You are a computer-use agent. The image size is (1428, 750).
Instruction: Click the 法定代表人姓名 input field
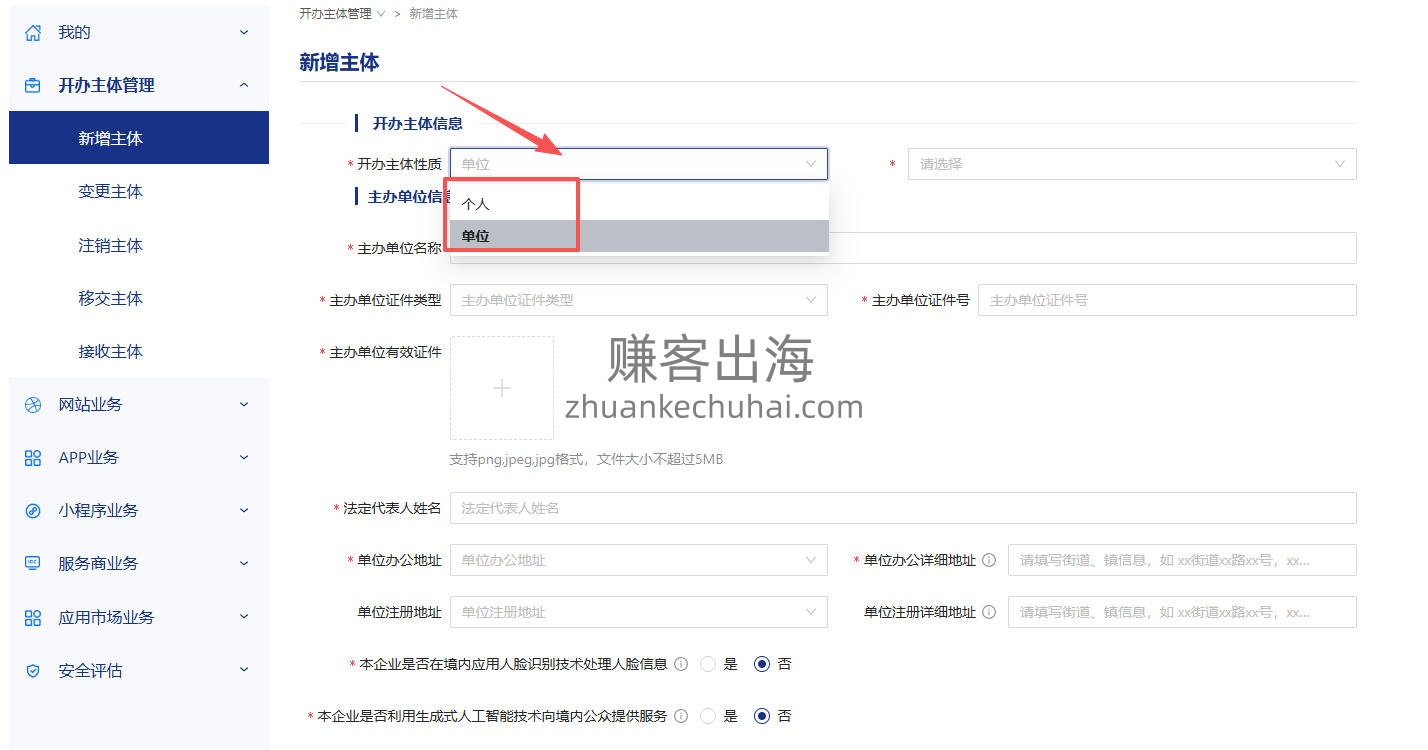tap(902, 508)
